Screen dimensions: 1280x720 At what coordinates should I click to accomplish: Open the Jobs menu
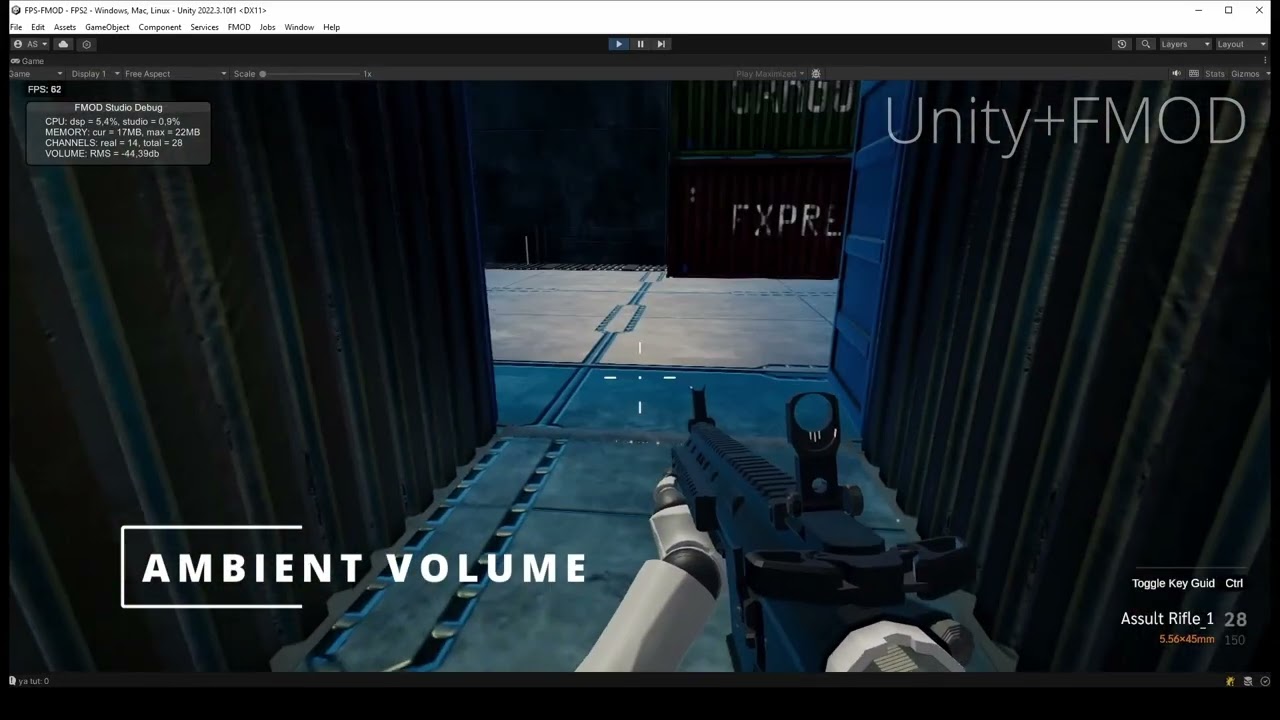click(x=268, y=27)
